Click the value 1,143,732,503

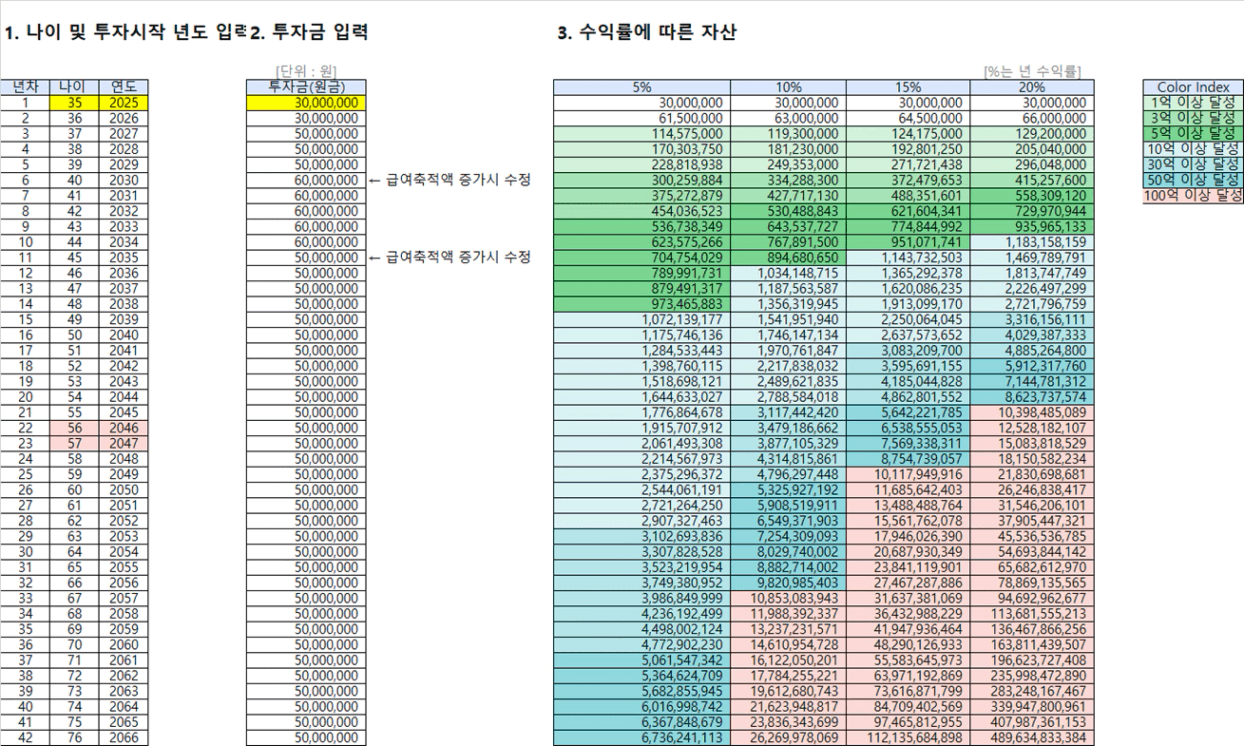[908, 257]
